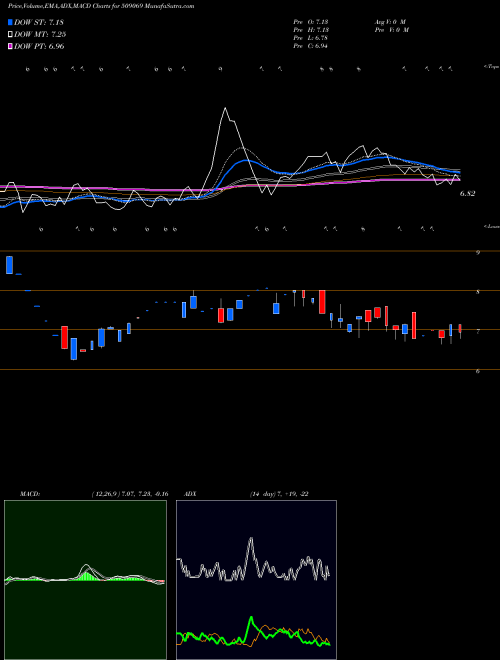Click the price axis label 8

(478, 292)
